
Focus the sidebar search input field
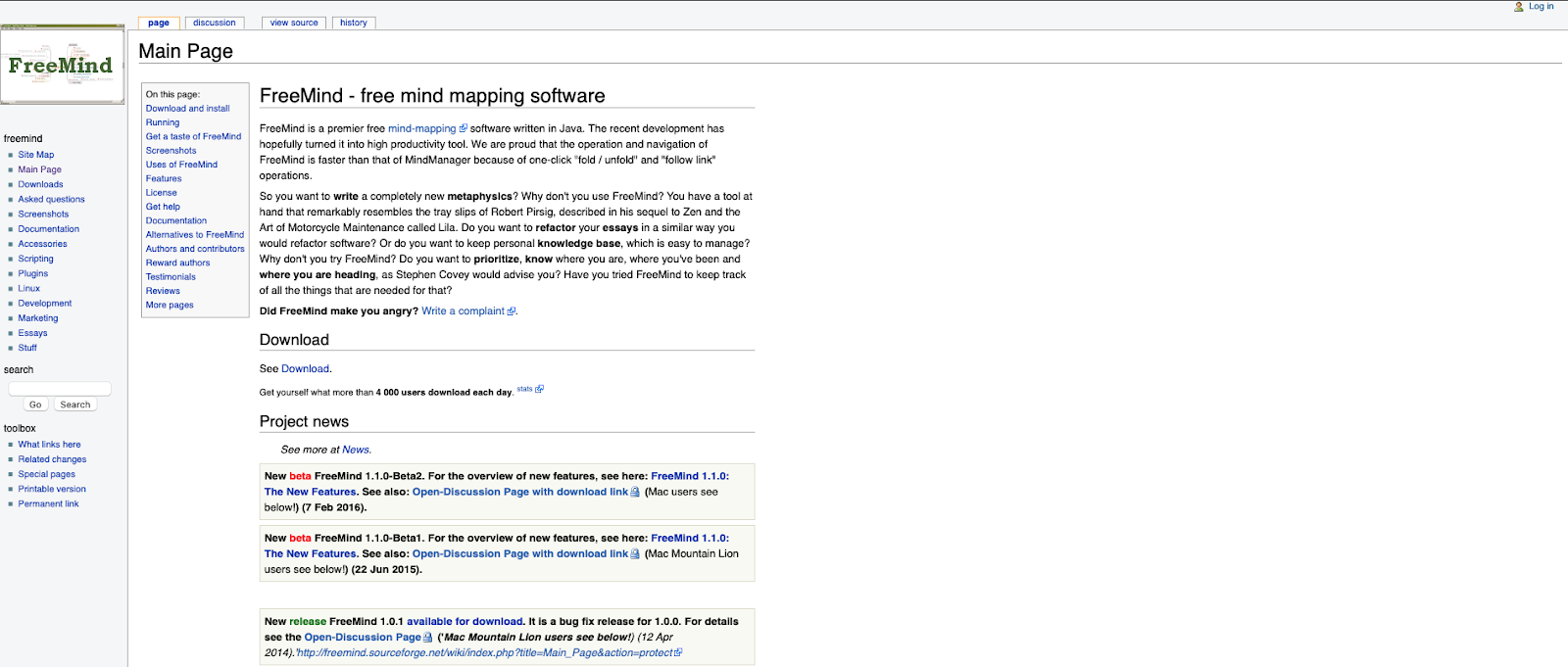[60, 389]
